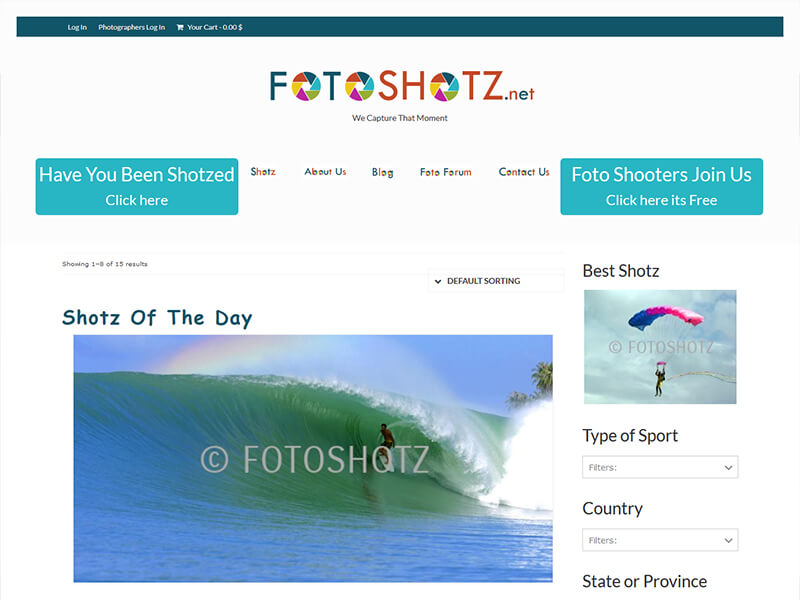Visit the Foto Forum page

445,172
